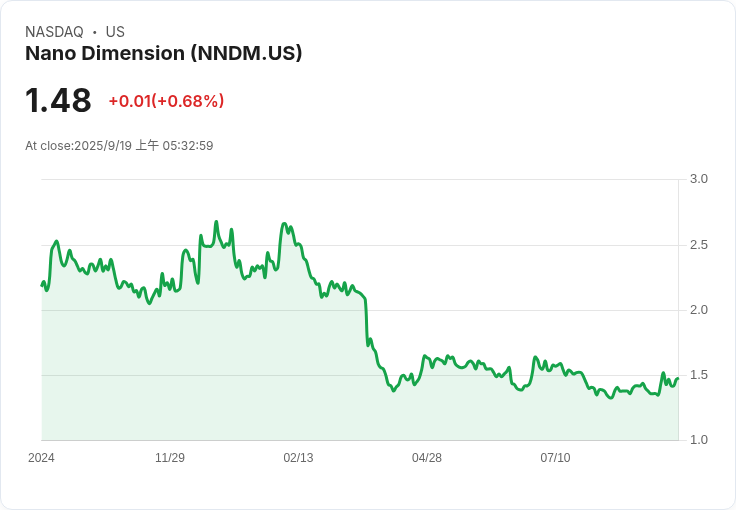Click the At close timestamp text
The width and height of the screenshot is (736, 510).
(x=119, y=146)
